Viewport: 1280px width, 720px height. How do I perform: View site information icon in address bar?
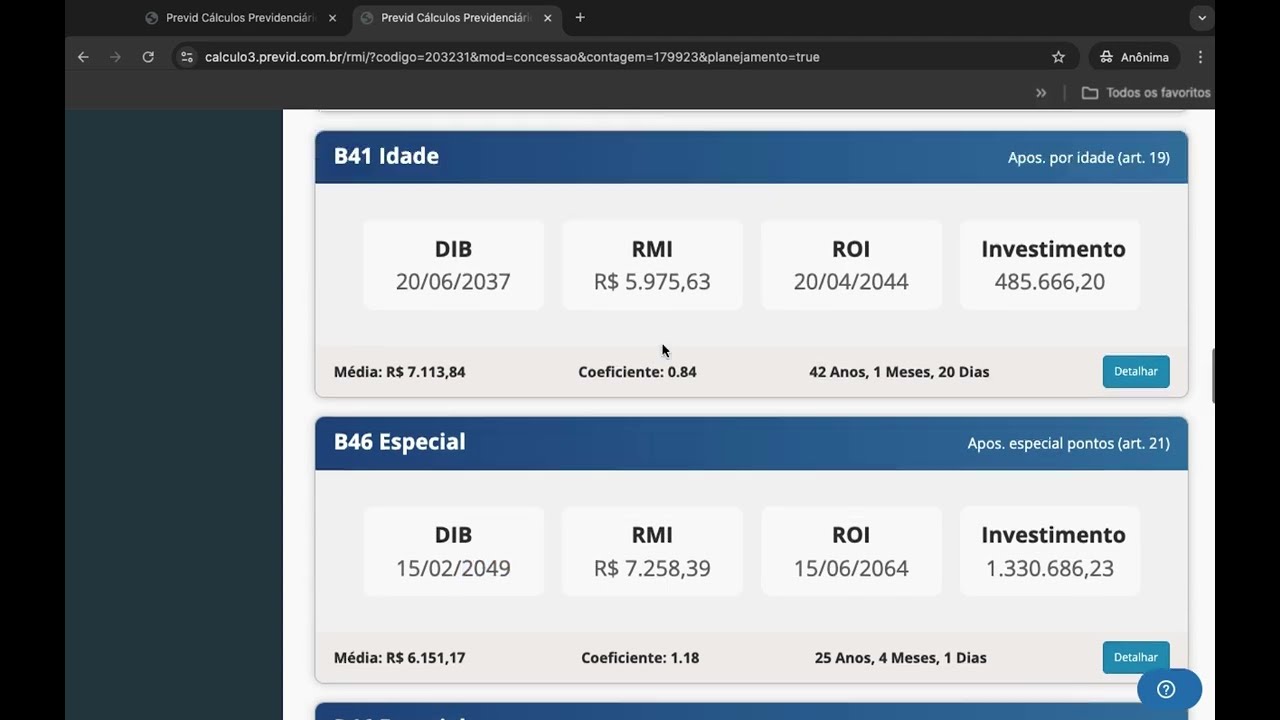(x=186, y=57)
